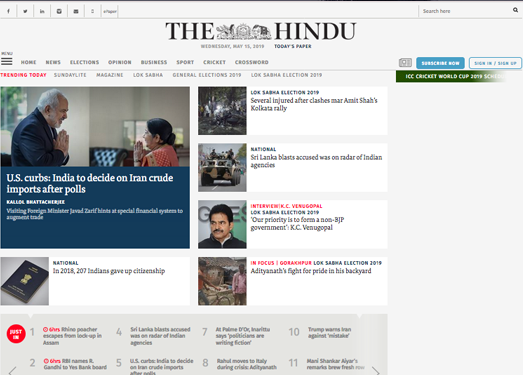Open headline about Iran crude imports

coord(90,183)
